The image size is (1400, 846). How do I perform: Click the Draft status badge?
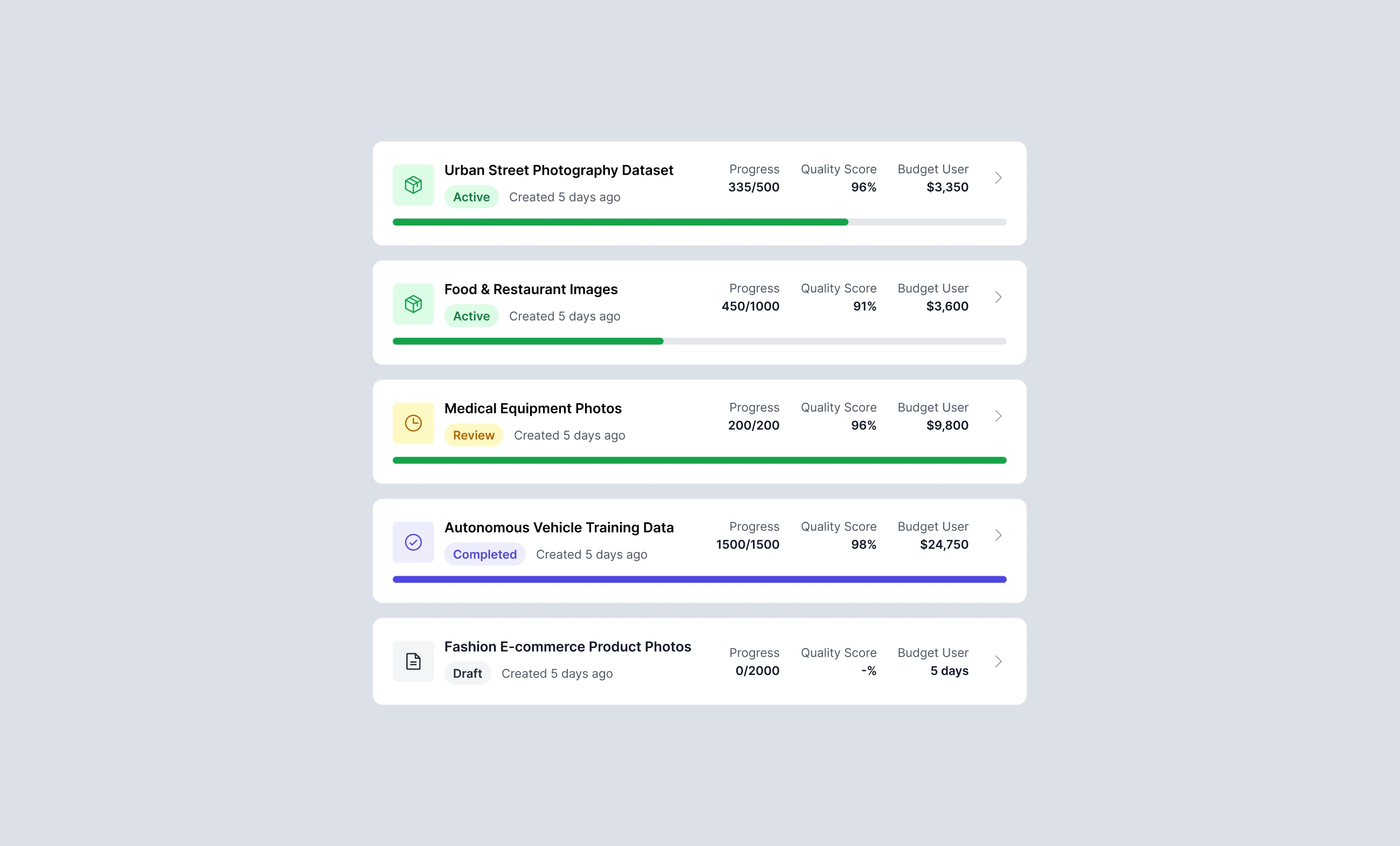[x=467, y=673]
